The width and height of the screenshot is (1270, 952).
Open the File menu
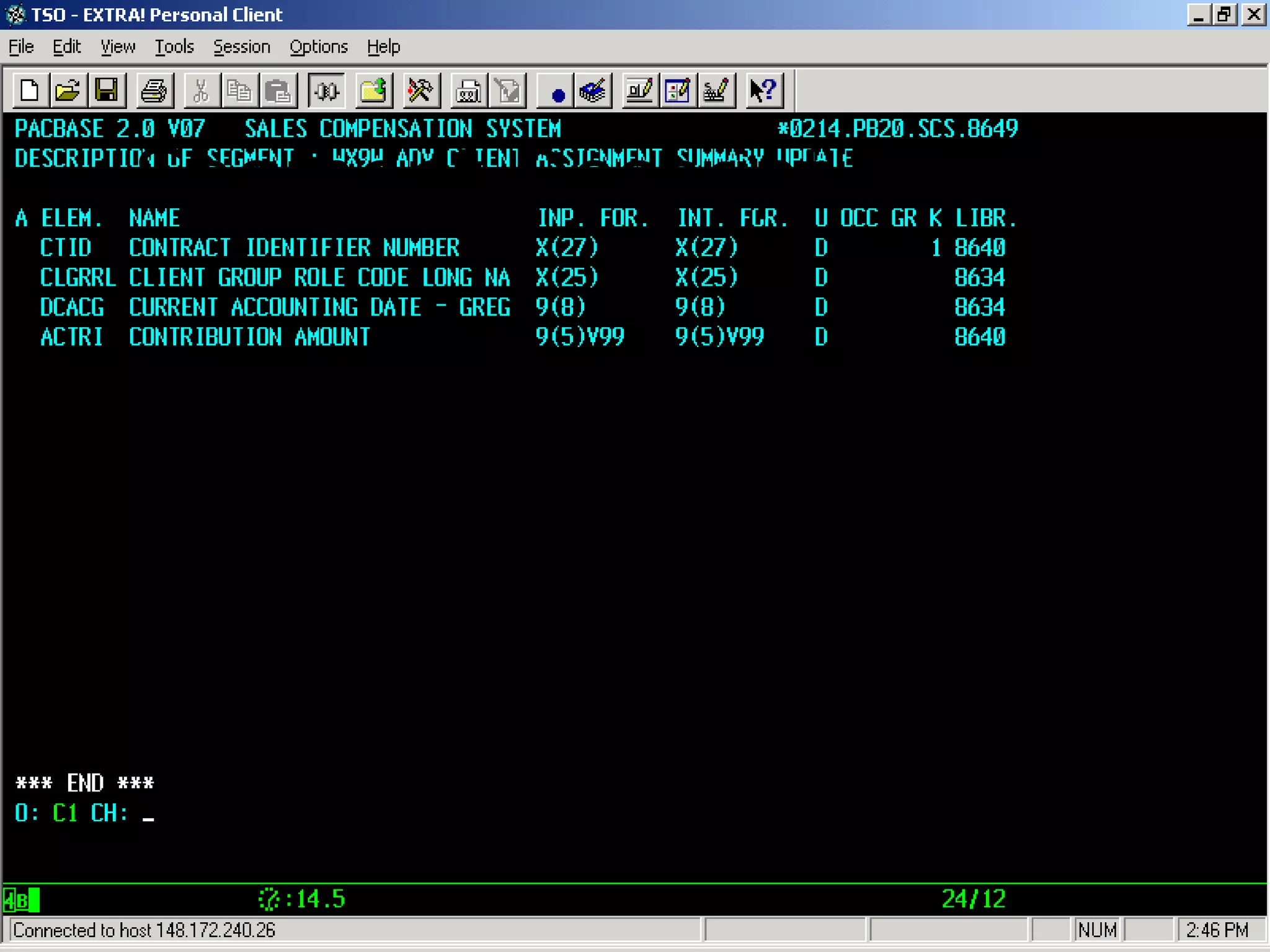tap(21, 47)
